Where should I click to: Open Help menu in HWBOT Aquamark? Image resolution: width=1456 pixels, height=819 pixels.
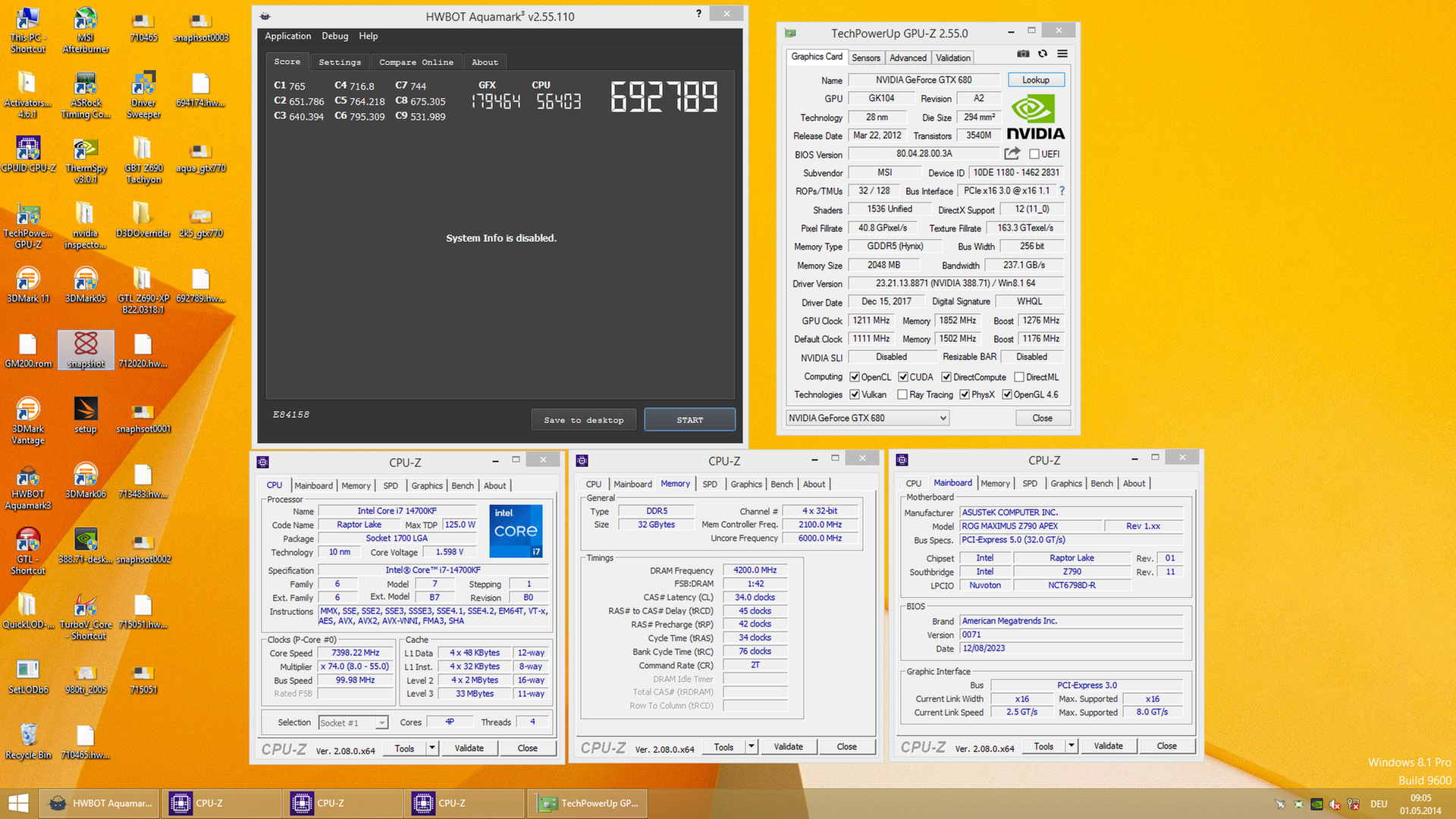point(369,36)
